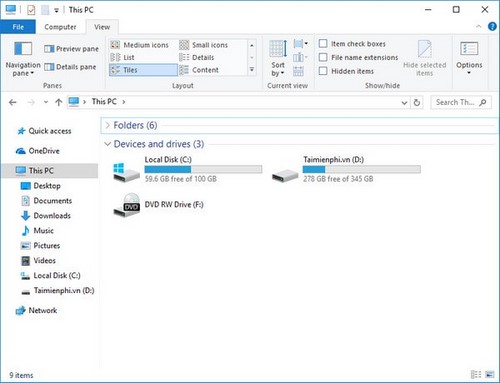Screen dimensions: 500x383
Task: Open the address bar history dropdown
Action: click(x=404, y=103)
